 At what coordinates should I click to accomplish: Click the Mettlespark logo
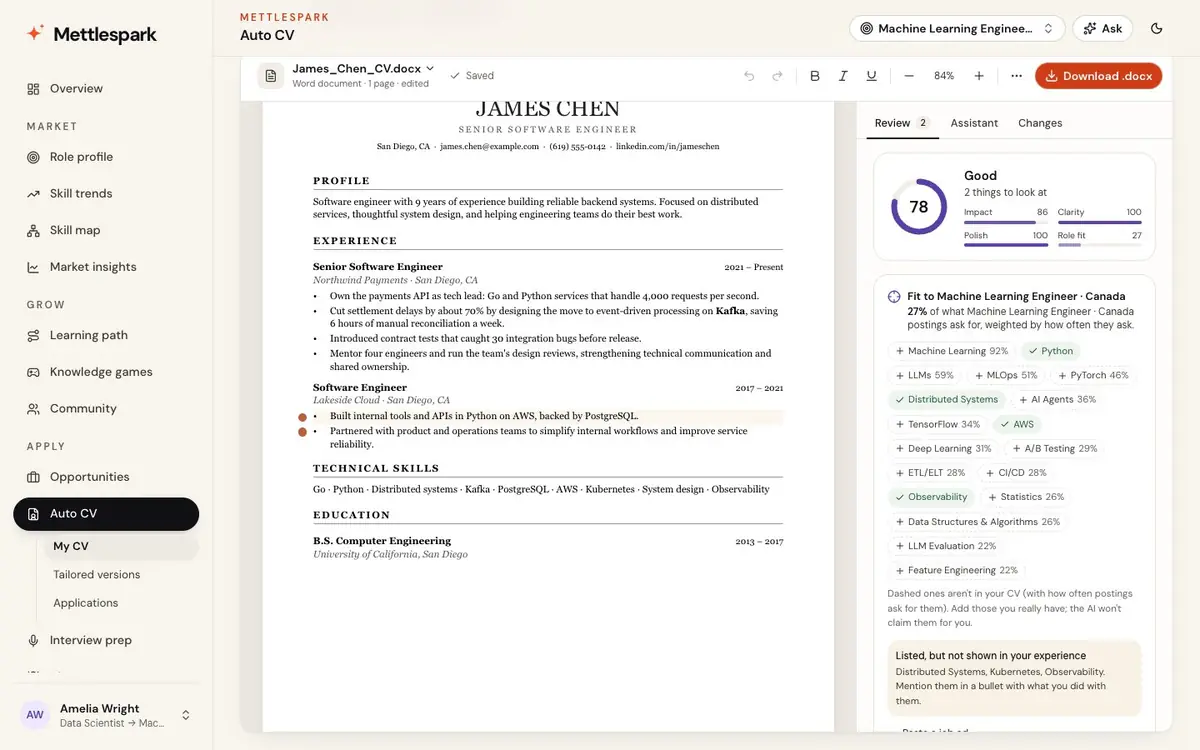(92, 34)
